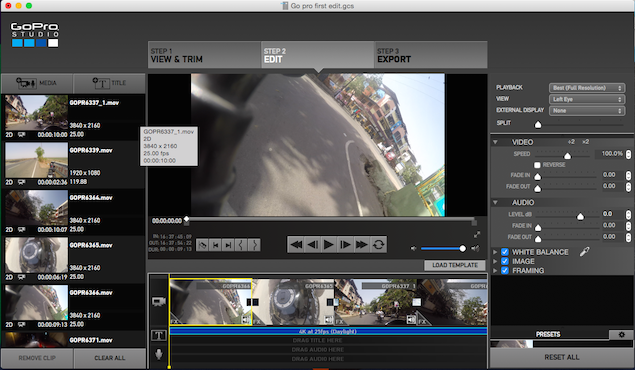Click the Split slider handle
Viewport: 635px width, 370px height.
[538, 124]
